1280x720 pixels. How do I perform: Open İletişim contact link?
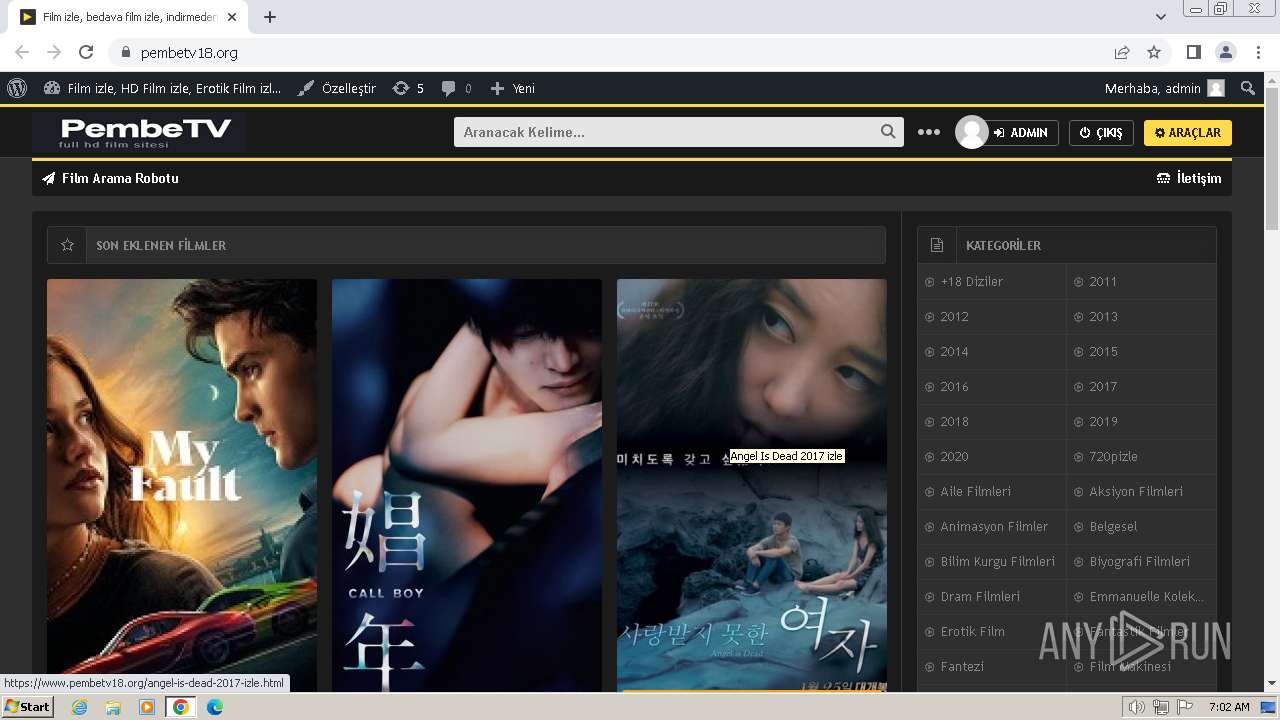(x=1189, y=178)
